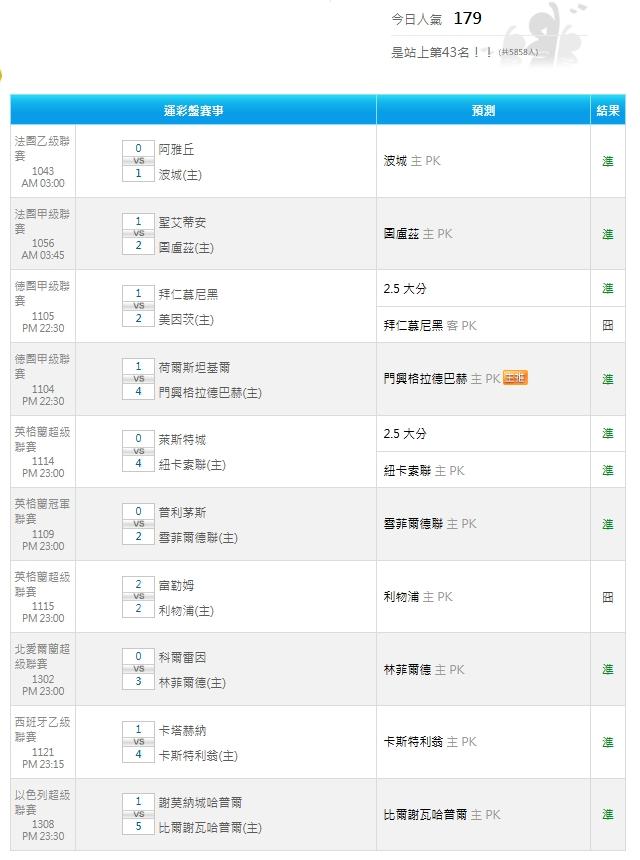Open 比爾謝瓦哈普爾 主 PK prediction

pyautogui.click(x=441, y=815)
